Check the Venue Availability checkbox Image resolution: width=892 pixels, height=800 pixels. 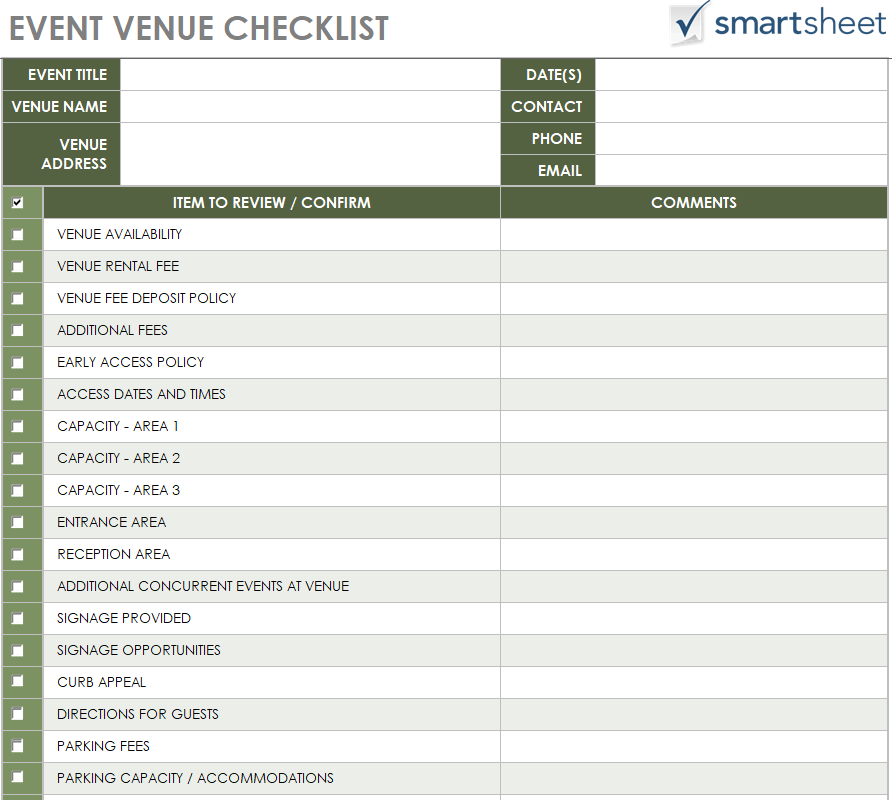[x=18, y=235]
